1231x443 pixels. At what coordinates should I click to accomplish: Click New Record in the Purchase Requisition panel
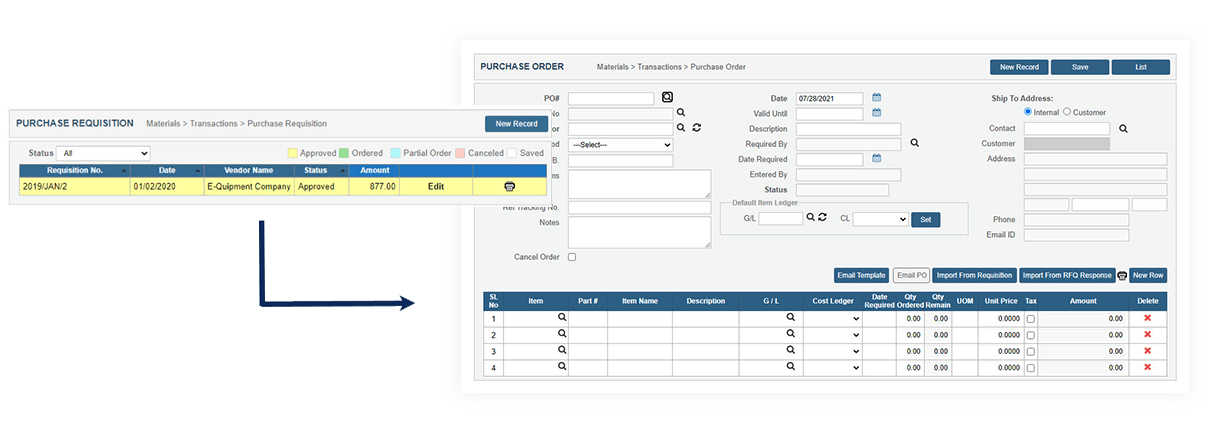click(x=517, y=123)
